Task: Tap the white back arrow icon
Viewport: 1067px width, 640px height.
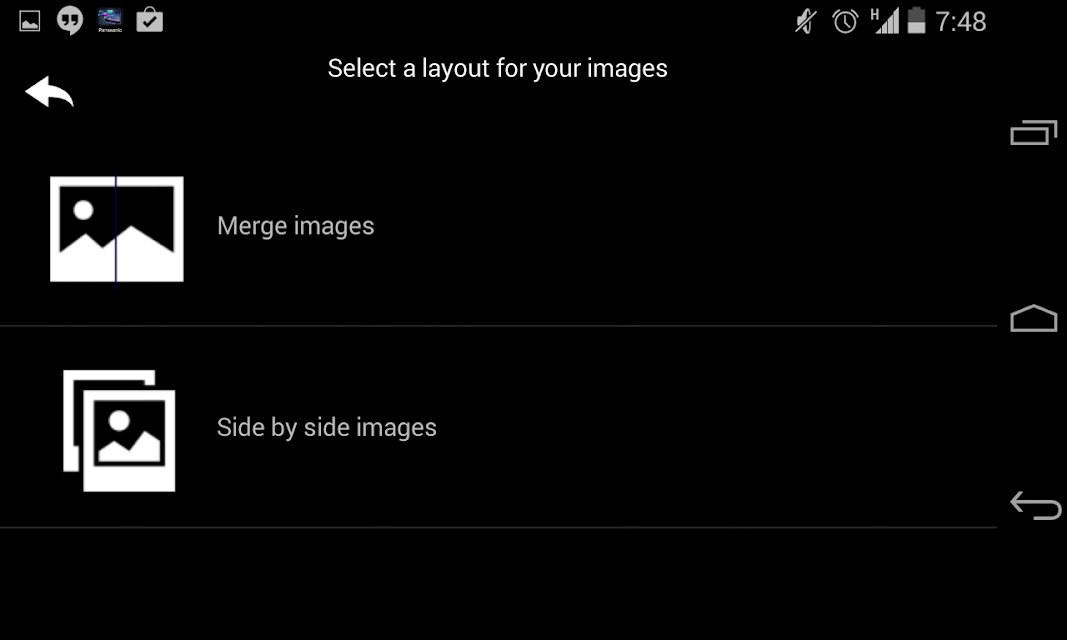Action: pyautogui.click(x=49, y=92)
